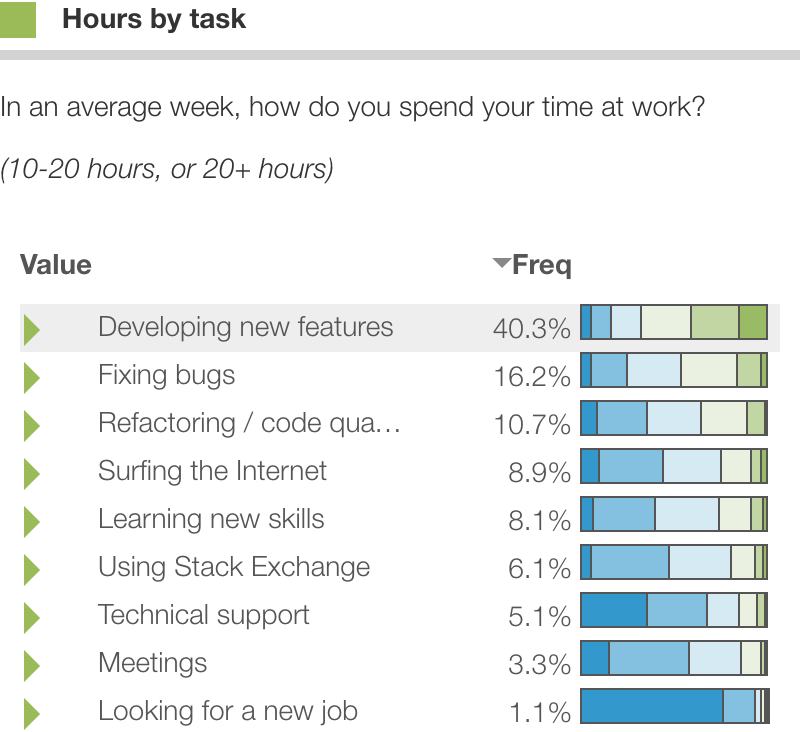The width and height of the screenshot is (802, 732).
Task: Click the Technical support distribution bar
Action: pos(673,610)
